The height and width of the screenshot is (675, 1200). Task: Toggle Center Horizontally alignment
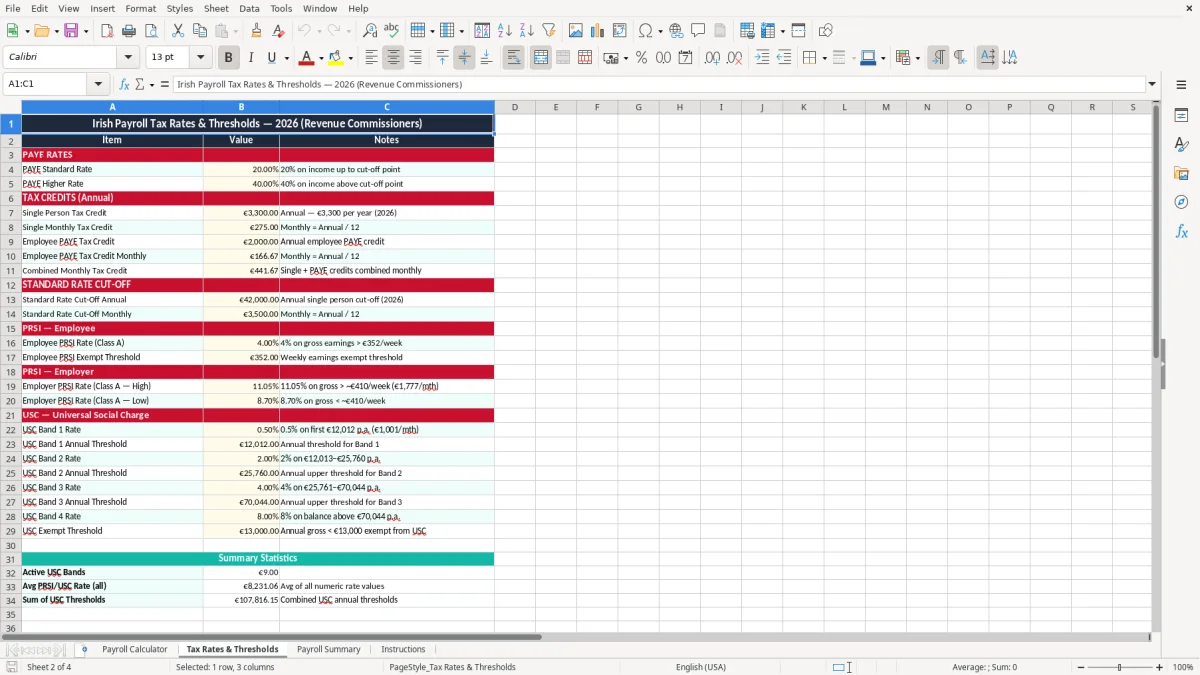coord(393,58)
